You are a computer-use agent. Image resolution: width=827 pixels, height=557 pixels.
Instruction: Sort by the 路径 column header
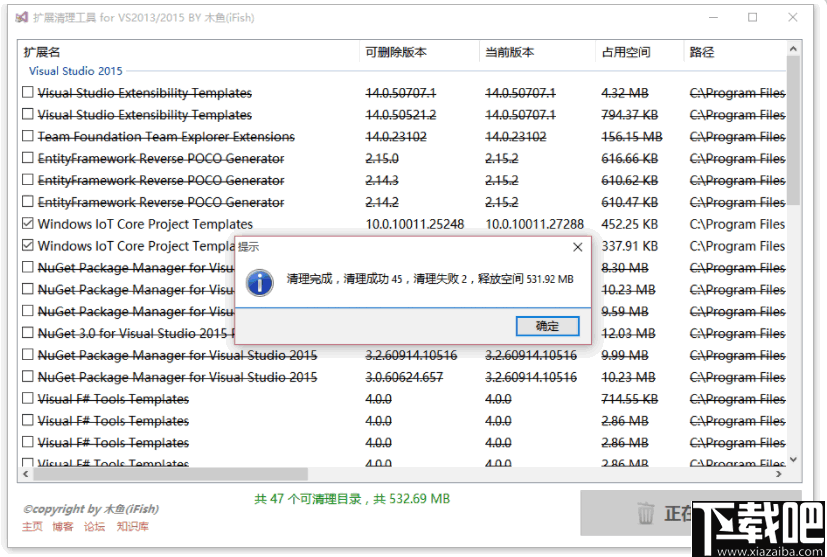pos(734,52)
